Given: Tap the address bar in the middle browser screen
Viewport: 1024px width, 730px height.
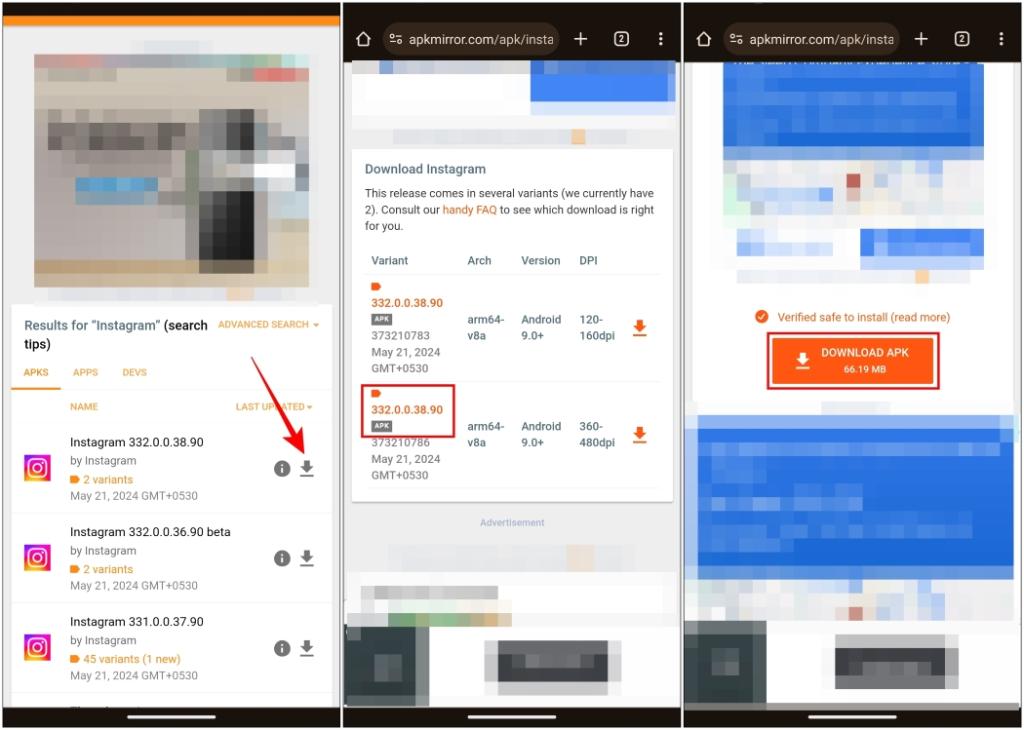Looking at the screenshot, I should (x=472, y=39).
